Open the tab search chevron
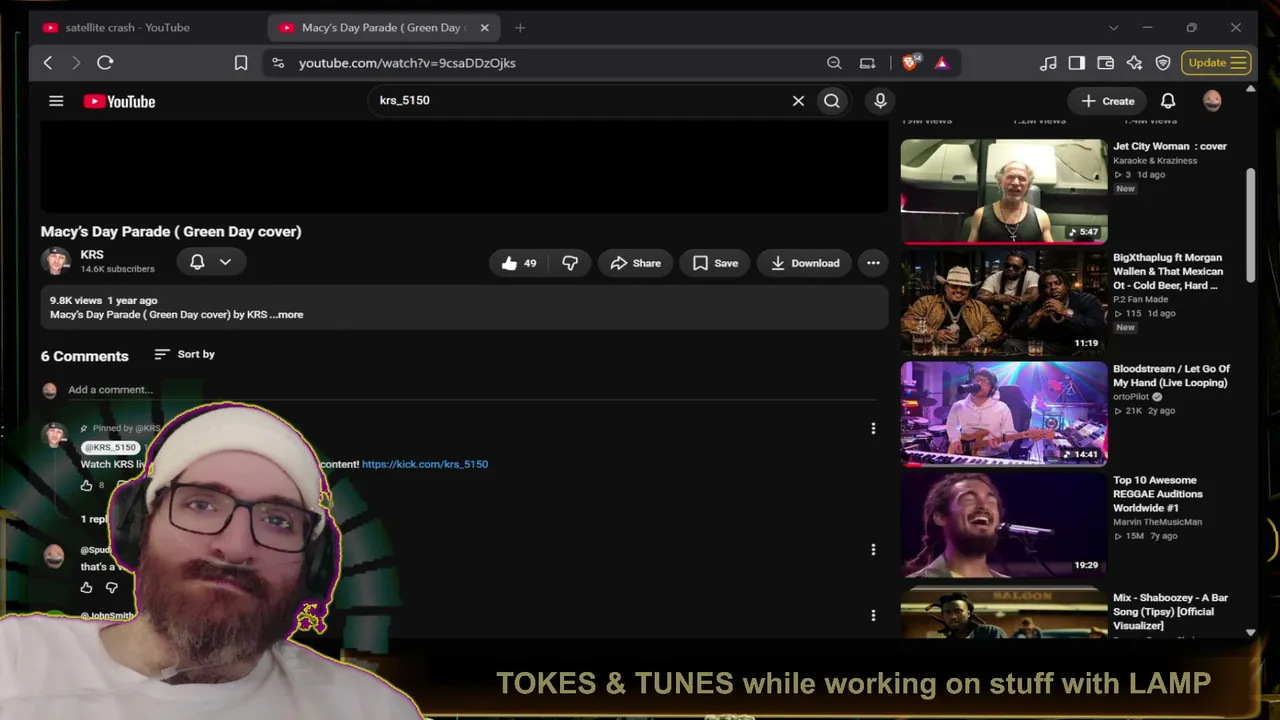 (x=1113, y=27)
